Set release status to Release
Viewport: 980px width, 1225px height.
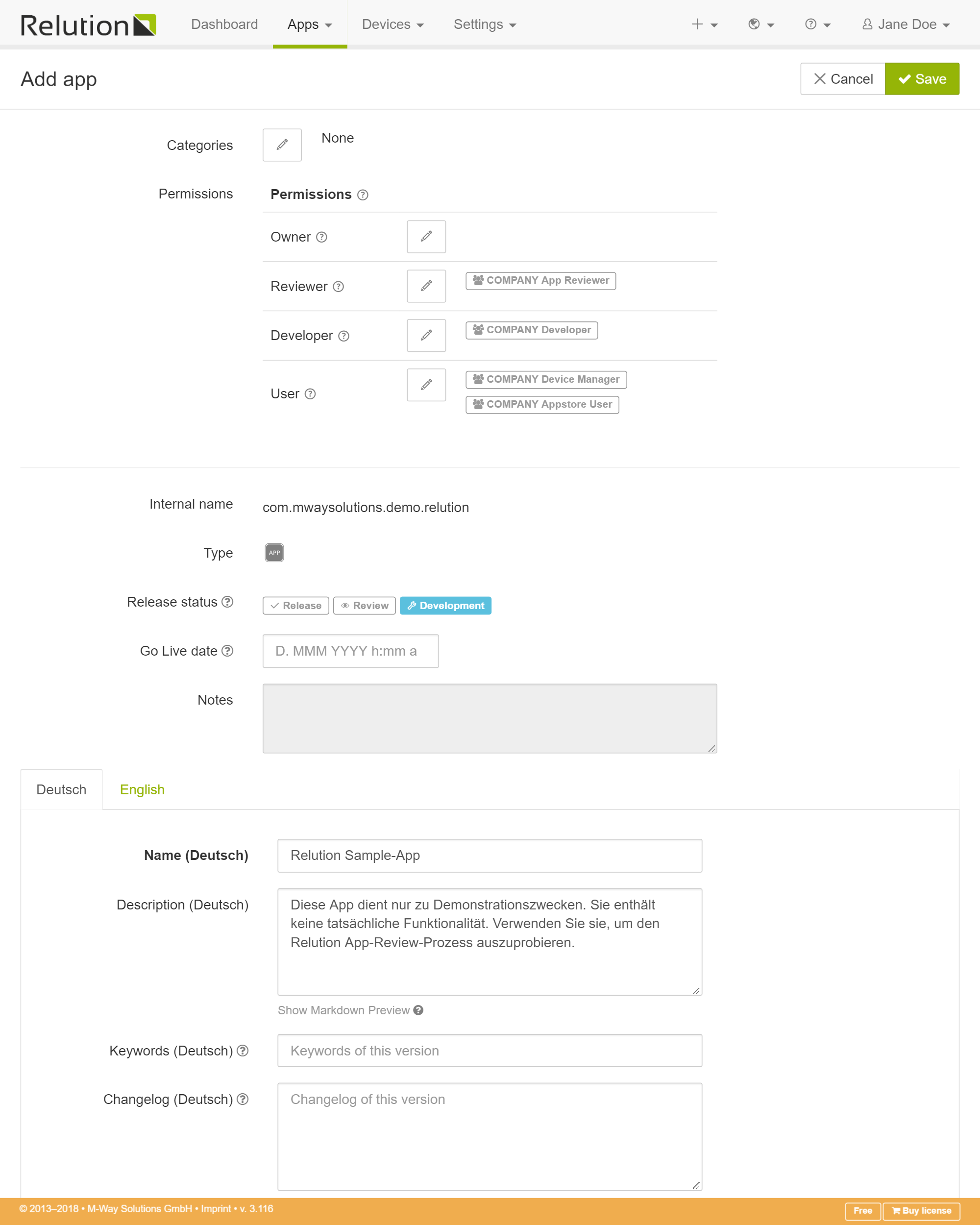point(295,606)
